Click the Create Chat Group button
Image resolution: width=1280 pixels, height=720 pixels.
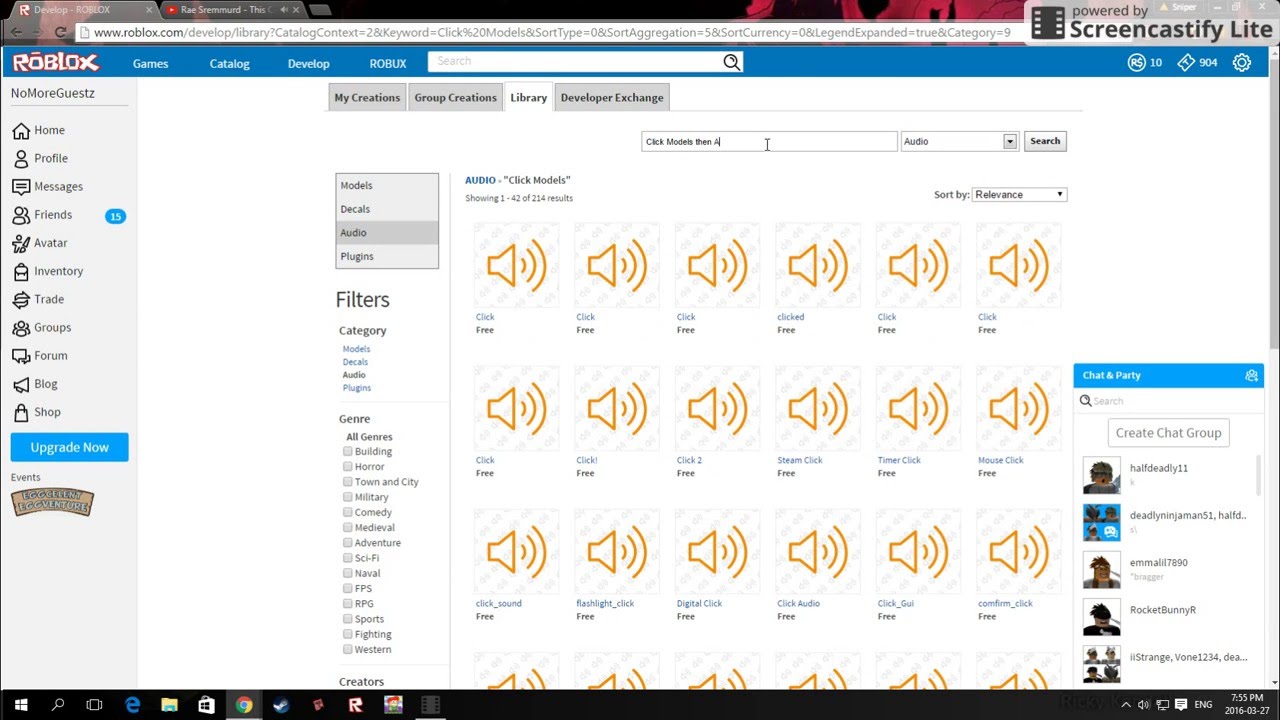pyautogui.click(x=1168, y=433)
